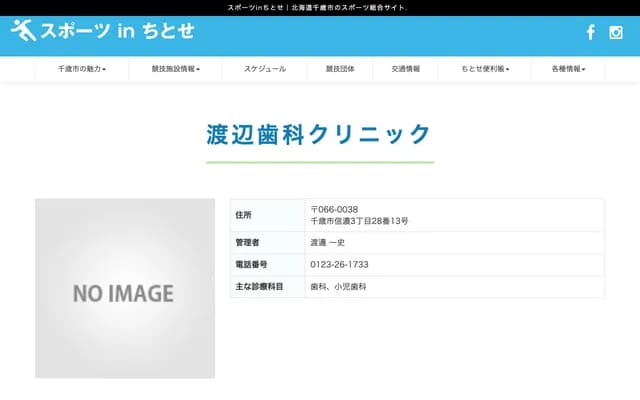Open the Facebook page icon

click(590, 32)
